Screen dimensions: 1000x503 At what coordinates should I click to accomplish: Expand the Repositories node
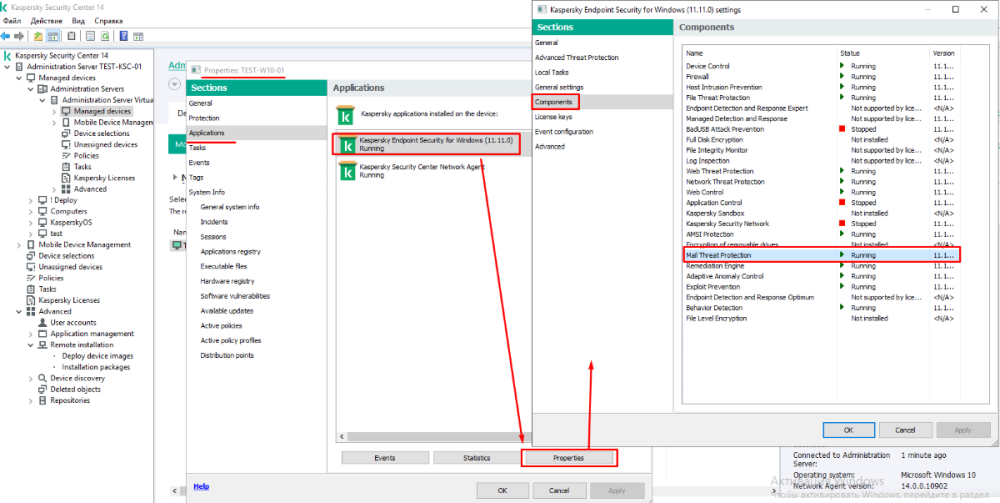pyautogui.click(x=31, y=400)
